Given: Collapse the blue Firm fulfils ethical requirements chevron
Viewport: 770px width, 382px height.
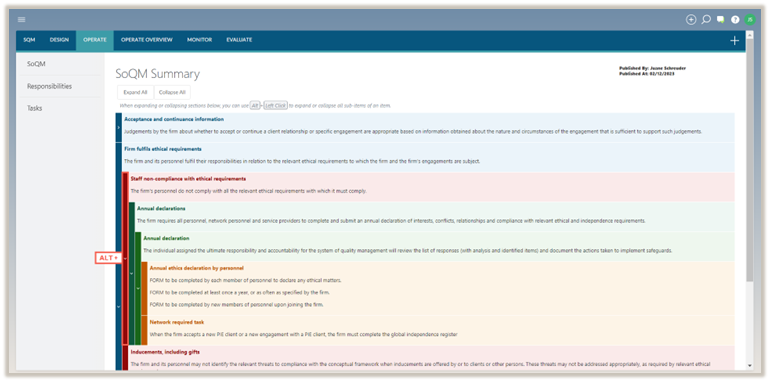Looking at the screenshot, I should pyautogui.click(x=118, y=306).
